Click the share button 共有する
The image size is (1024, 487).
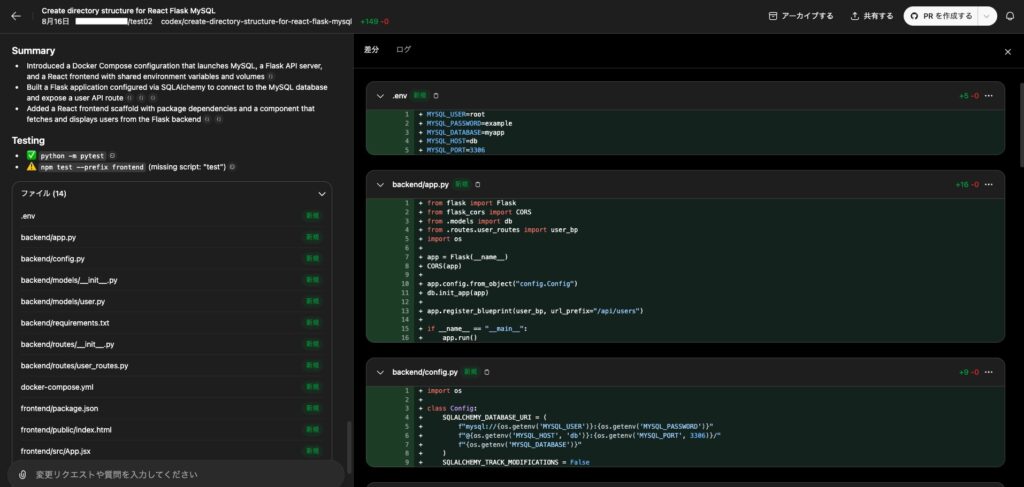(872, 16)
